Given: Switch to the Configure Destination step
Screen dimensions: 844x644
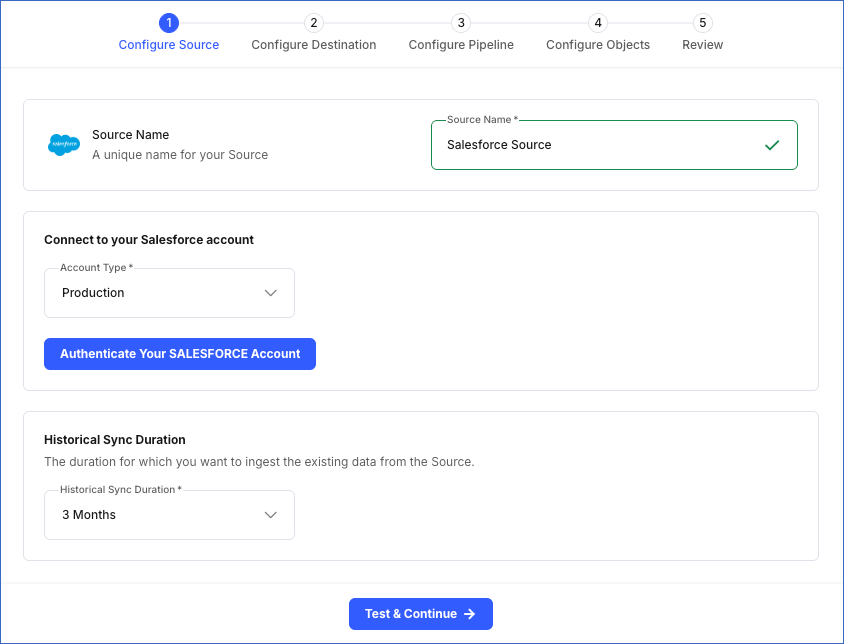Looking at the screenshot, I should [313, 44].
